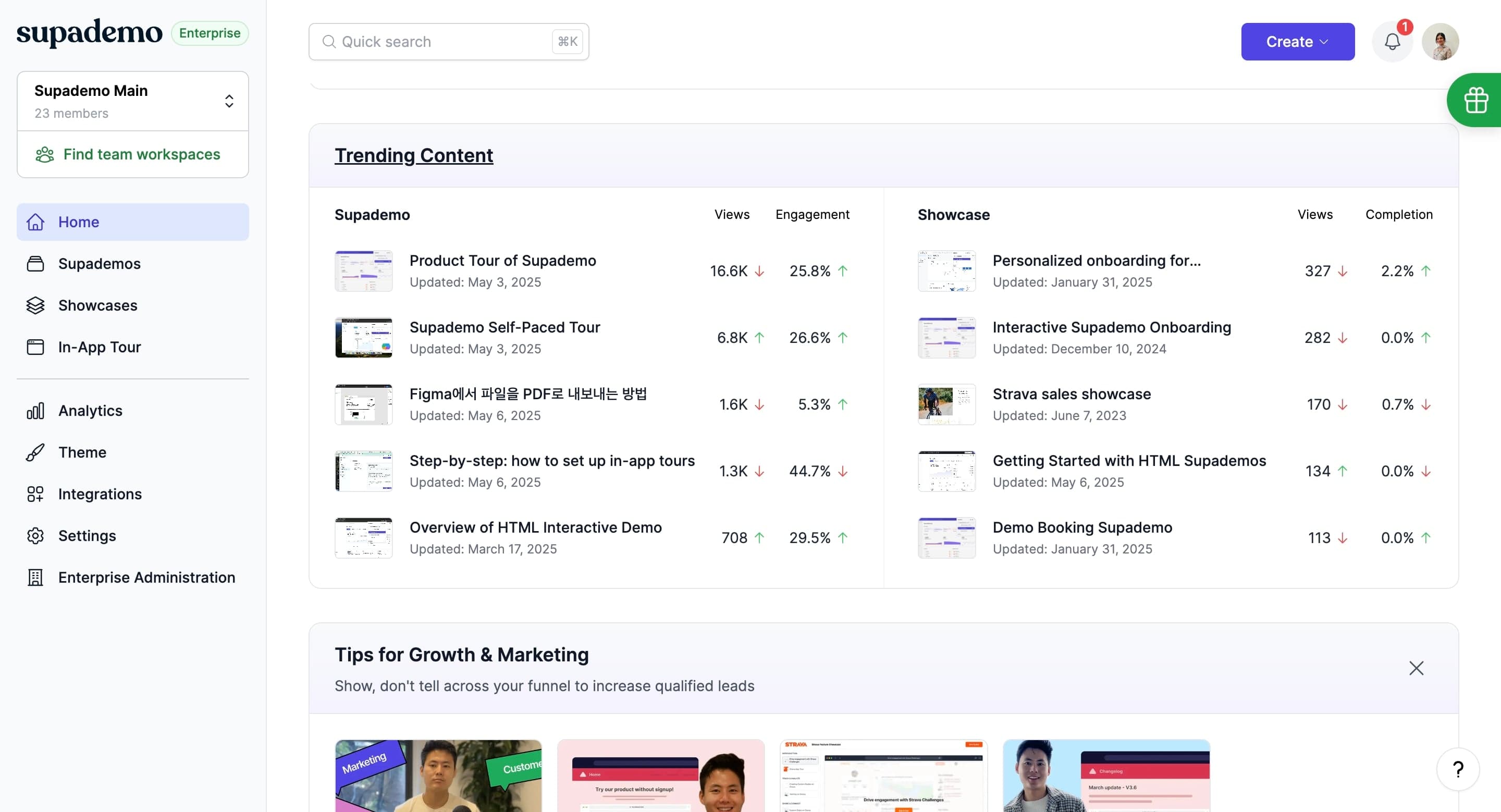This screenshot has width=1501, height=812.
Task: Open Supademo Self-Paced Tour title
Action: click(505, 327)
